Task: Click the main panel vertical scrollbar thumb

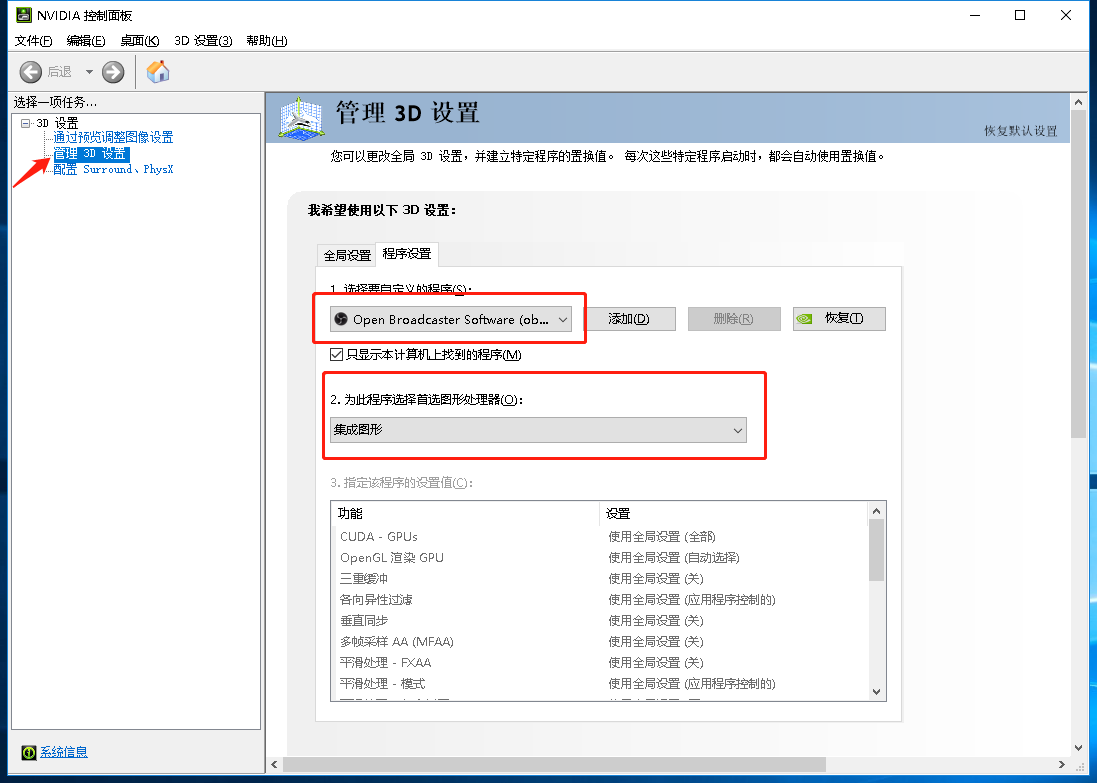Action: (x=1078, y=274)
